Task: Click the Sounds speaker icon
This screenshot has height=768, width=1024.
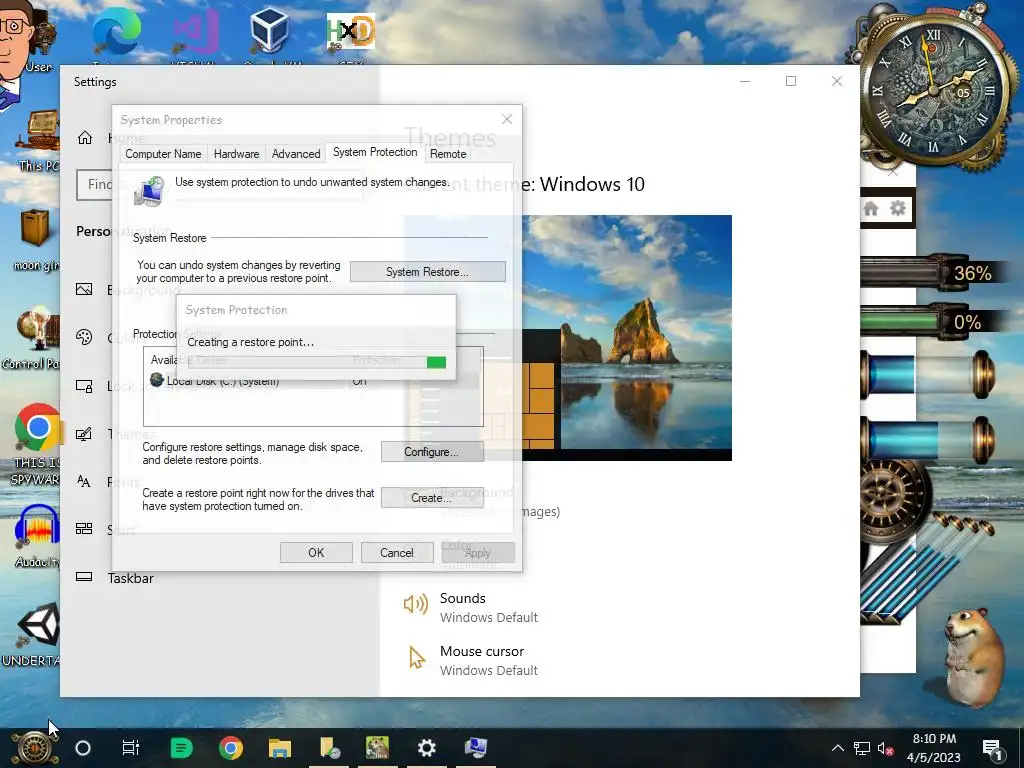Action: point(416,604)
